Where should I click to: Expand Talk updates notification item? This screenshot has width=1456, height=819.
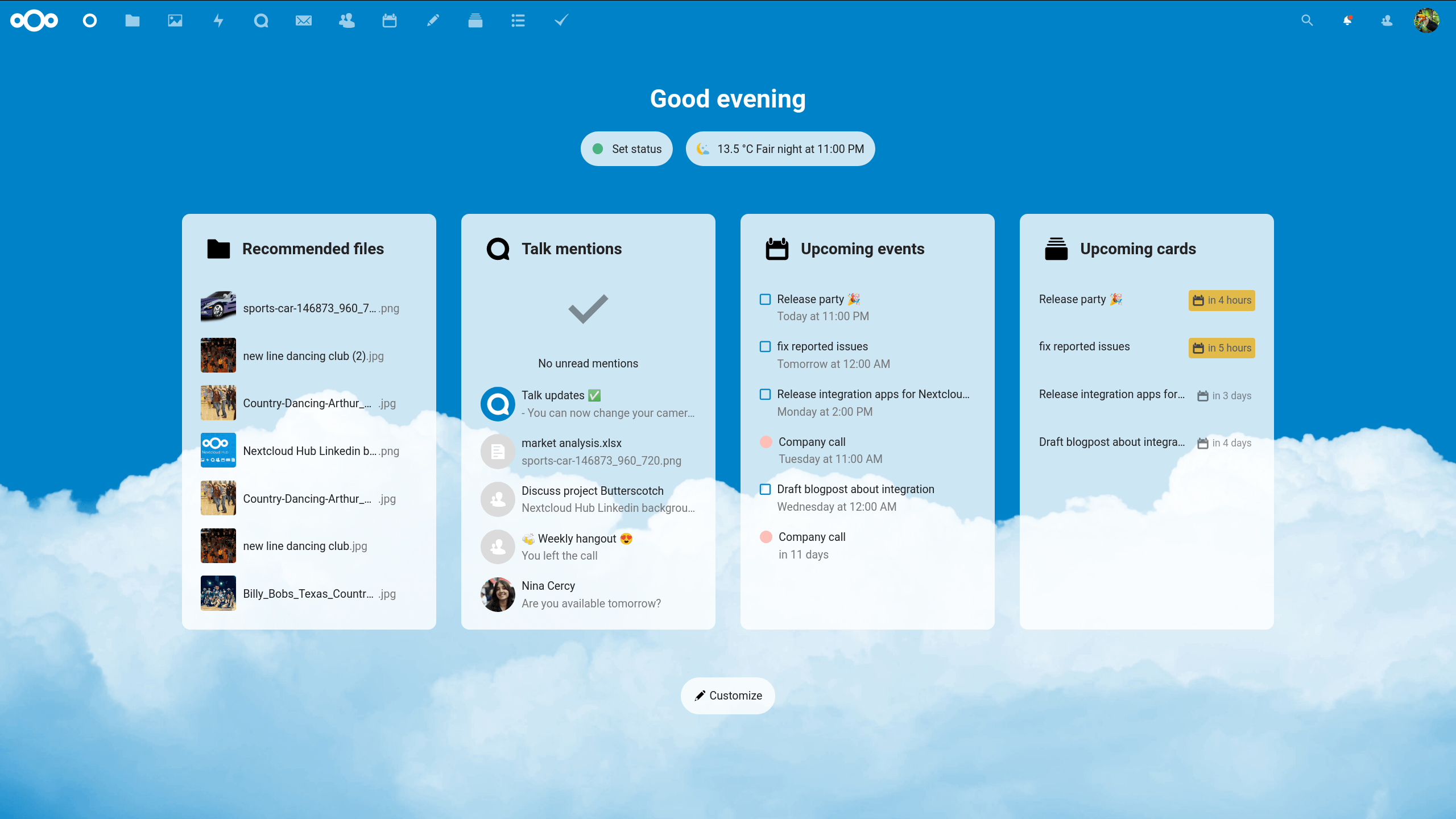(x=588, y=403)
